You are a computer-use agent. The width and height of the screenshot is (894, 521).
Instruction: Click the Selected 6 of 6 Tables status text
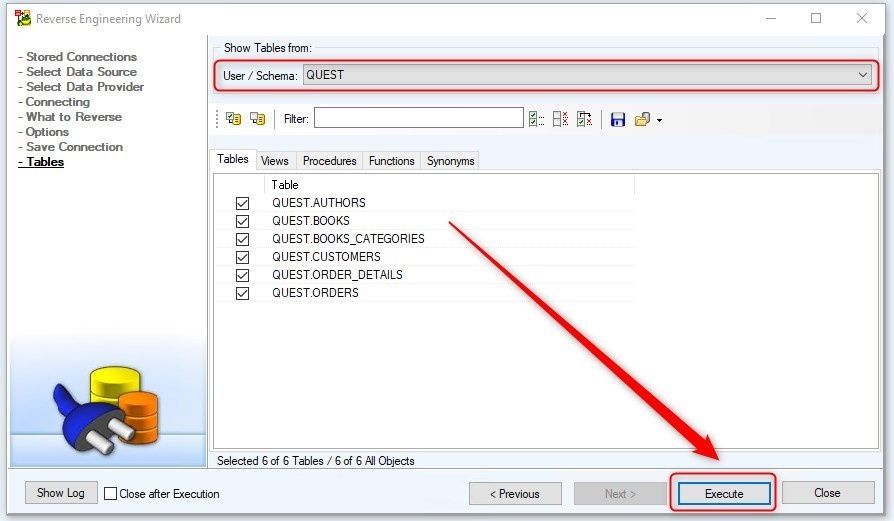pos(315,461)
